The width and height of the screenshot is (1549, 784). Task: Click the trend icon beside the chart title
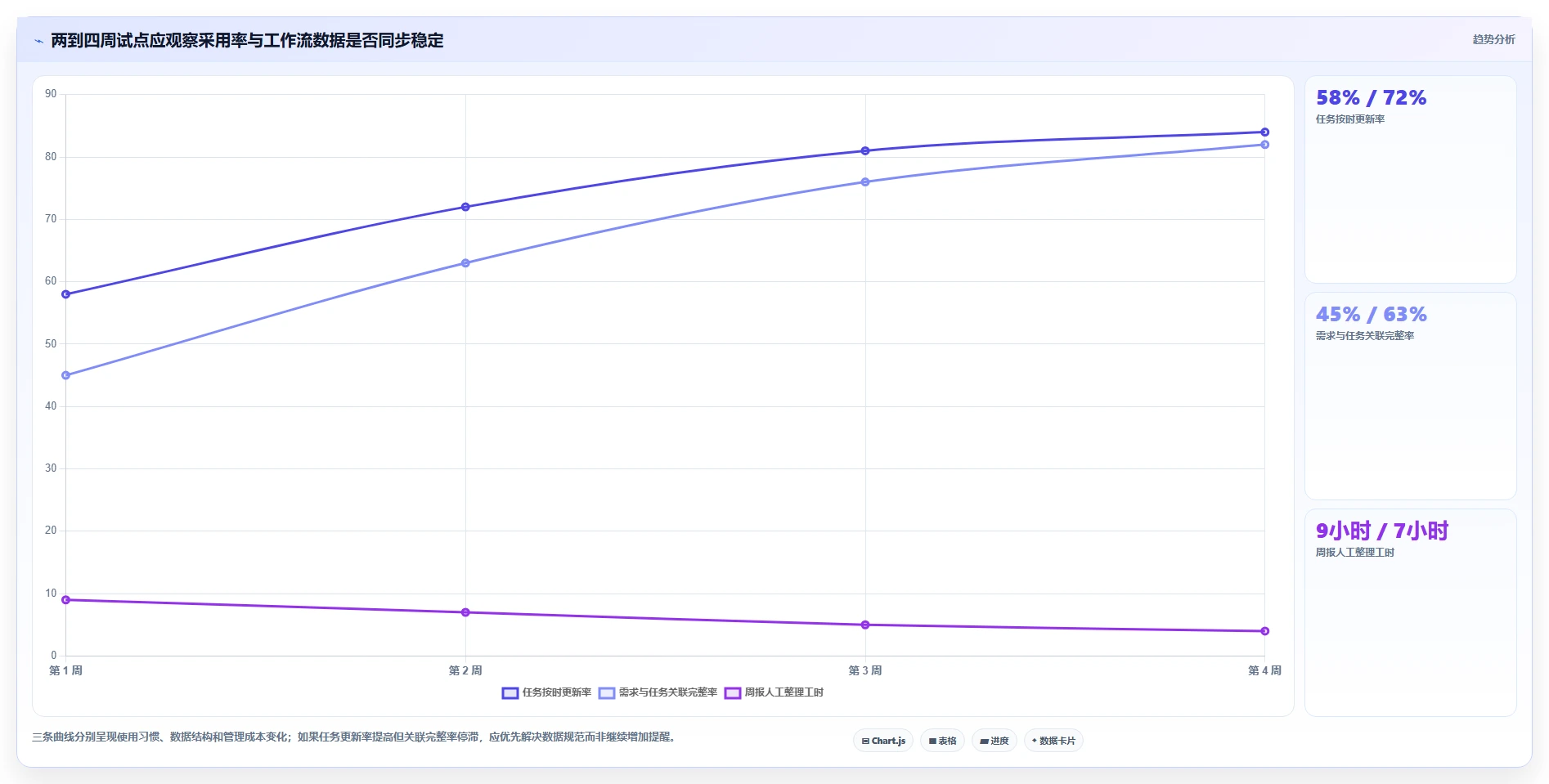point(38,41)
